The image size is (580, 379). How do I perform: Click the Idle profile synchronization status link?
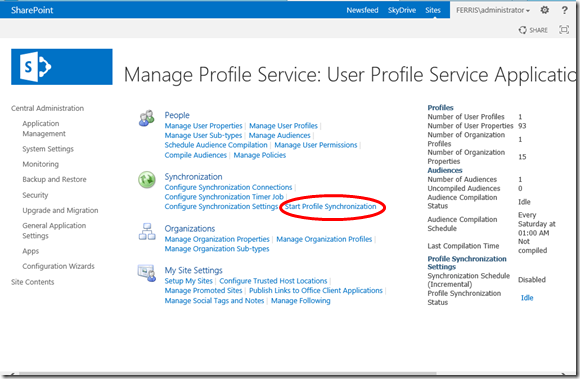(x=527, y=298)
